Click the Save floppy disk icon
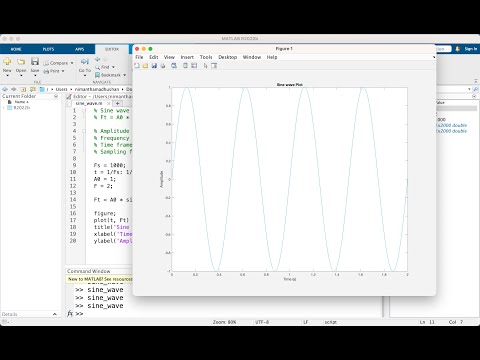Viewport: 480px width, 360px height. tap(35, 61)
